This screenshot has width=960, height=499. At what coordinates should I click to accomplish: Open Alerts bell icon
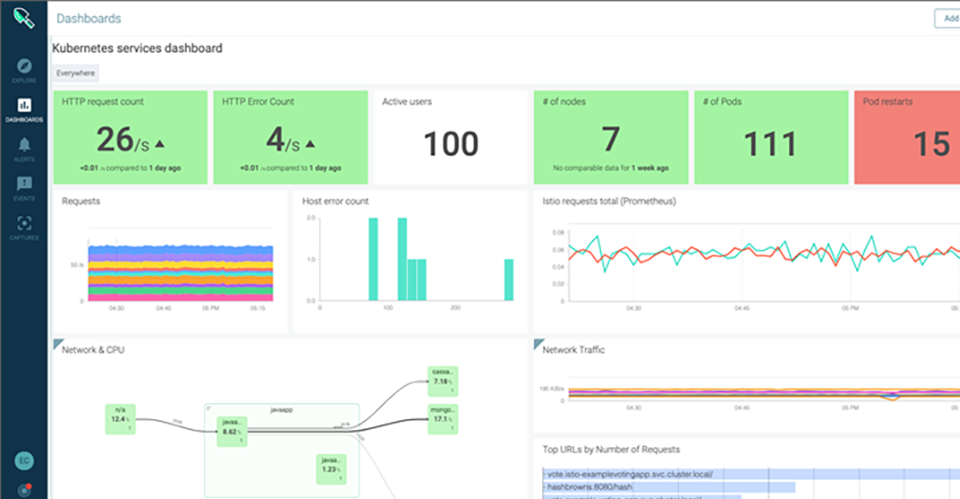(x=25, y=145)
